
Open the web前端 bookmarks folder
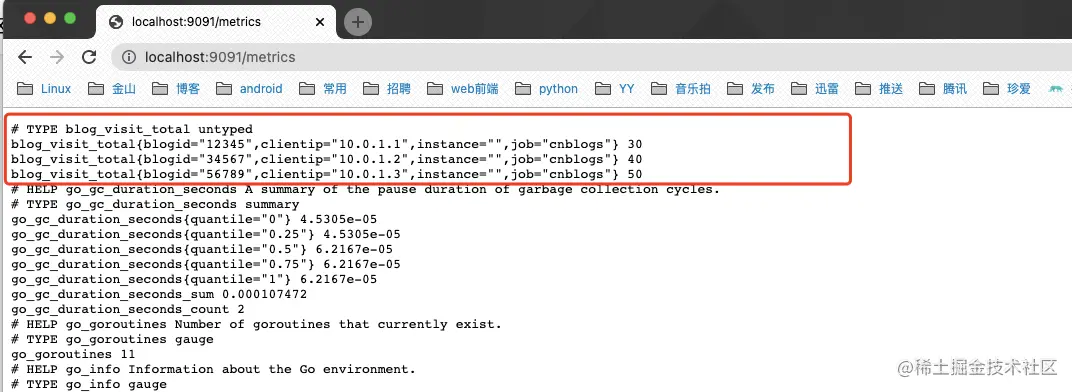[463, 88]
